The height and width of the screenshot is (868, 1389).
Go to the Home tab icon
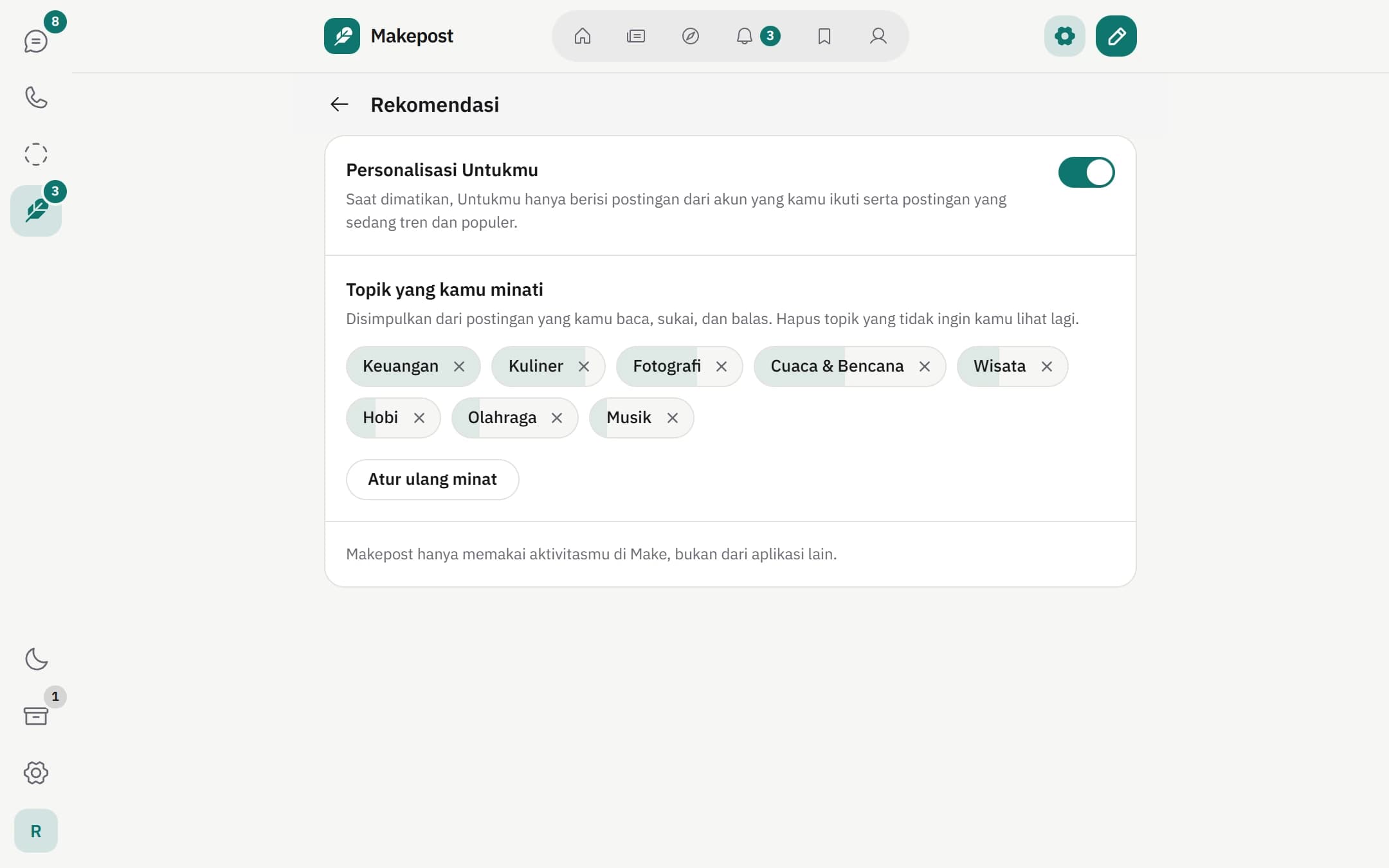[583, 36]
